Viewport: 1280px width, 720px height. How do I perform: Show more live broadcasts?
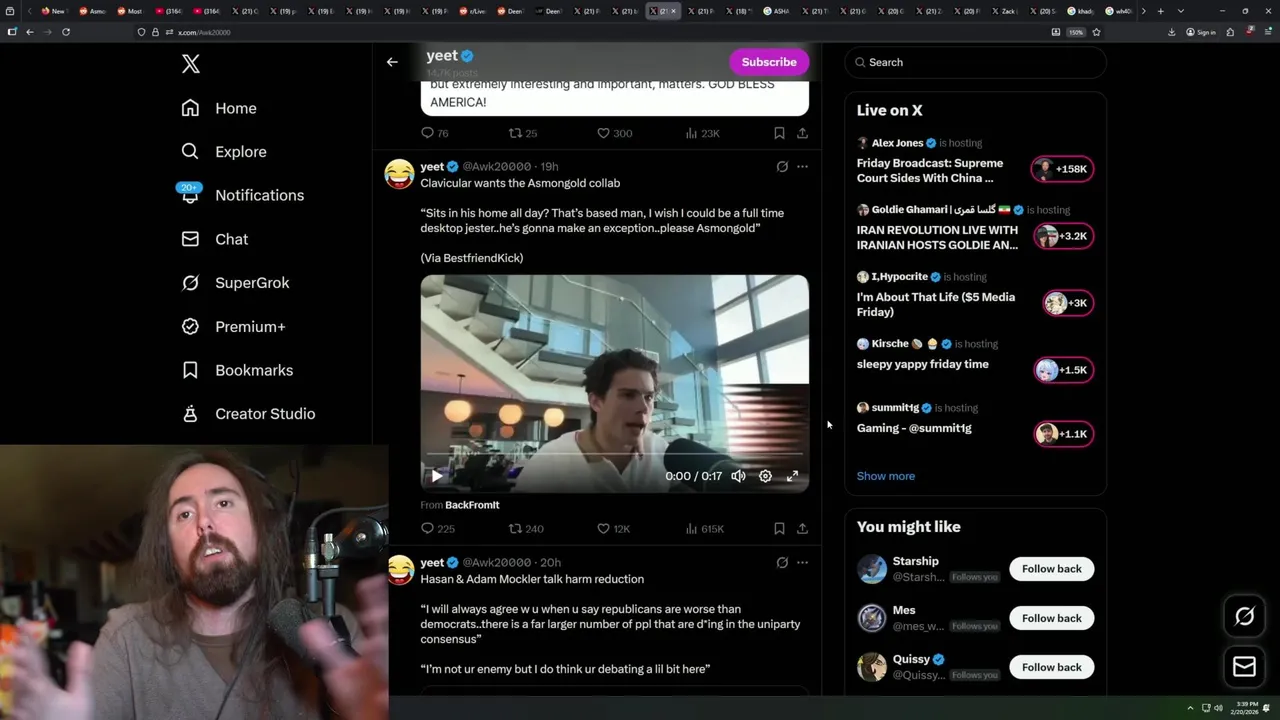tap(886, 476)
